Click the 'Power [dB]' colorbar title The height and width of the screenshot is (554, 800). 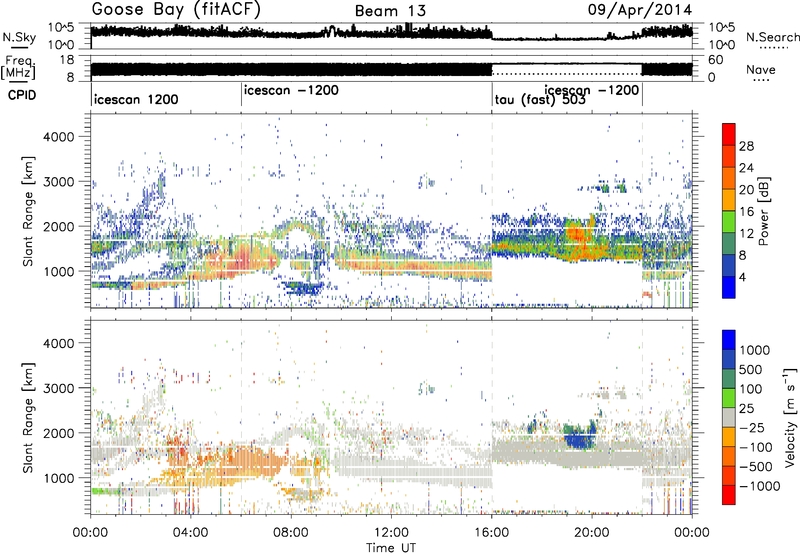pyautogui.click(x=763, y=211)
